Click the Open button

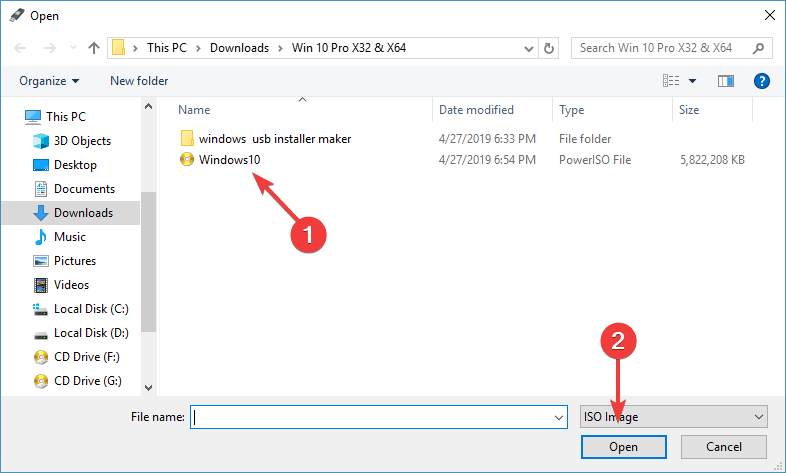[624, 447]
